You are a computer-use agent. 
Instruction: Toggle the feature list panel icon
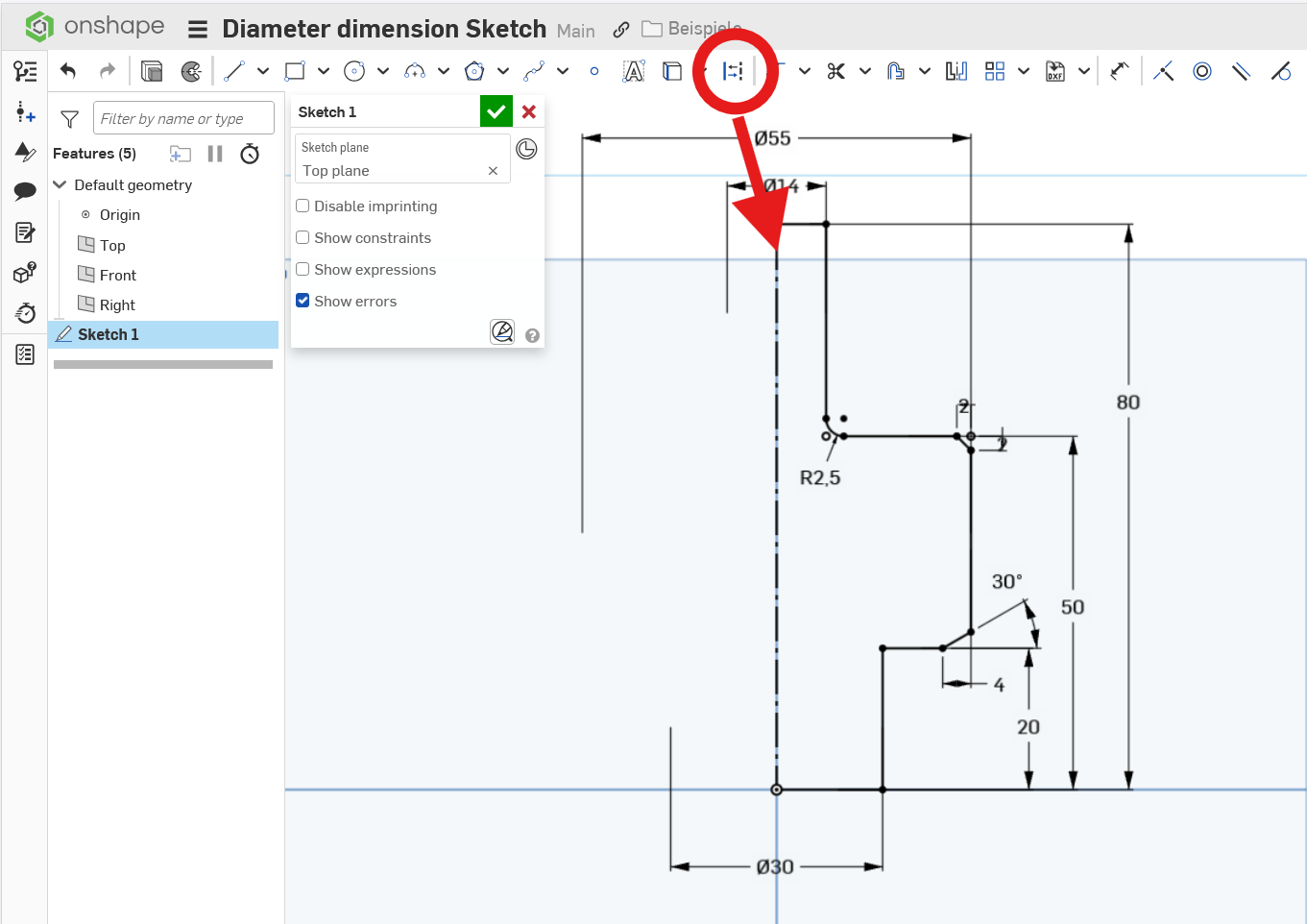pyautogui.click(x=25, y=71)
